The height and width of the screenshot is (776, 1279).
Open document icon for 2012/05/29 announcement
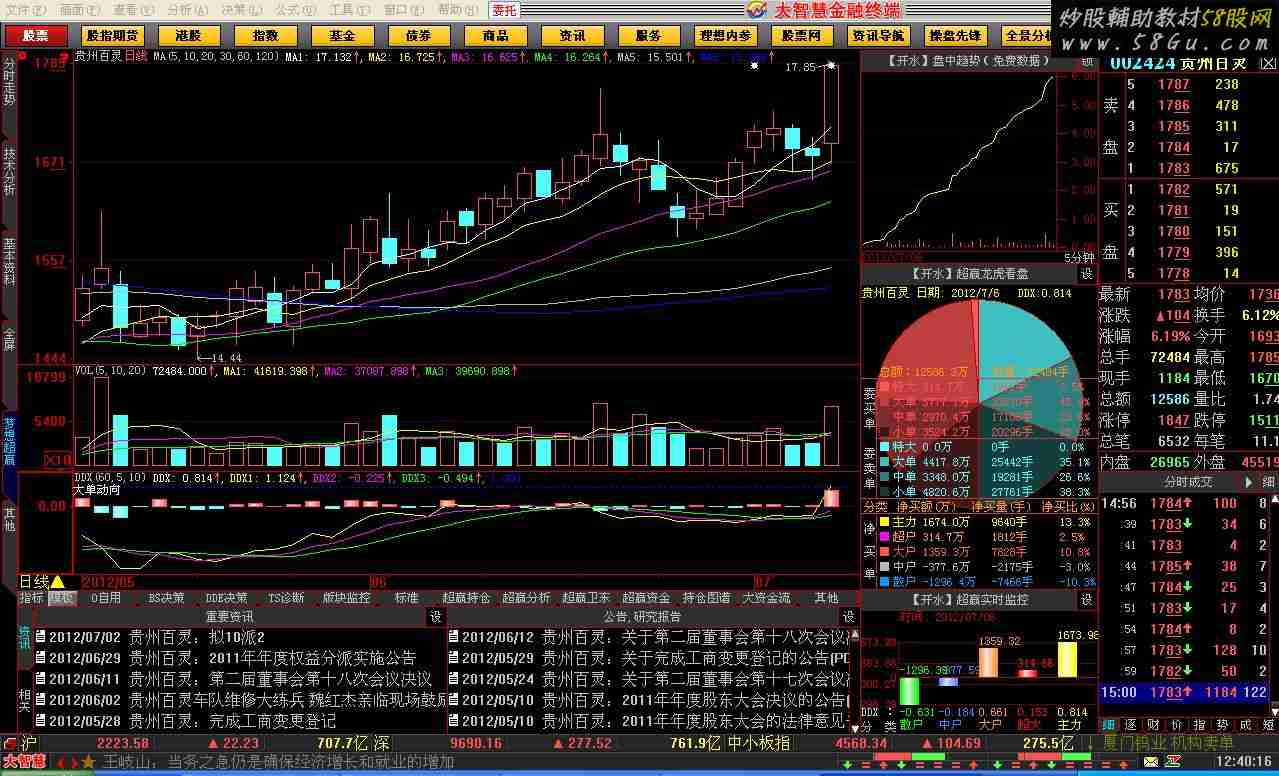tap(454, 658)
